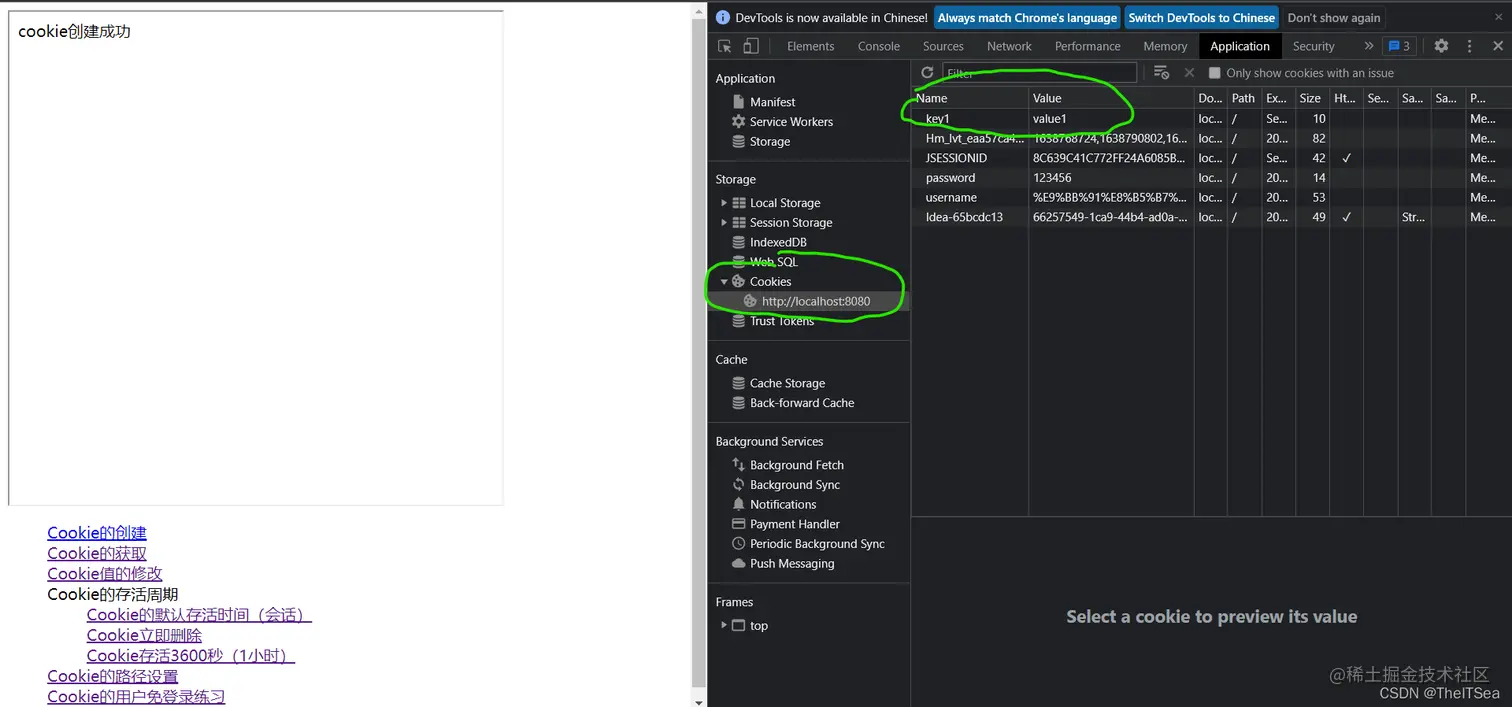Click the clear all cookies icon

click(1161, 73)
